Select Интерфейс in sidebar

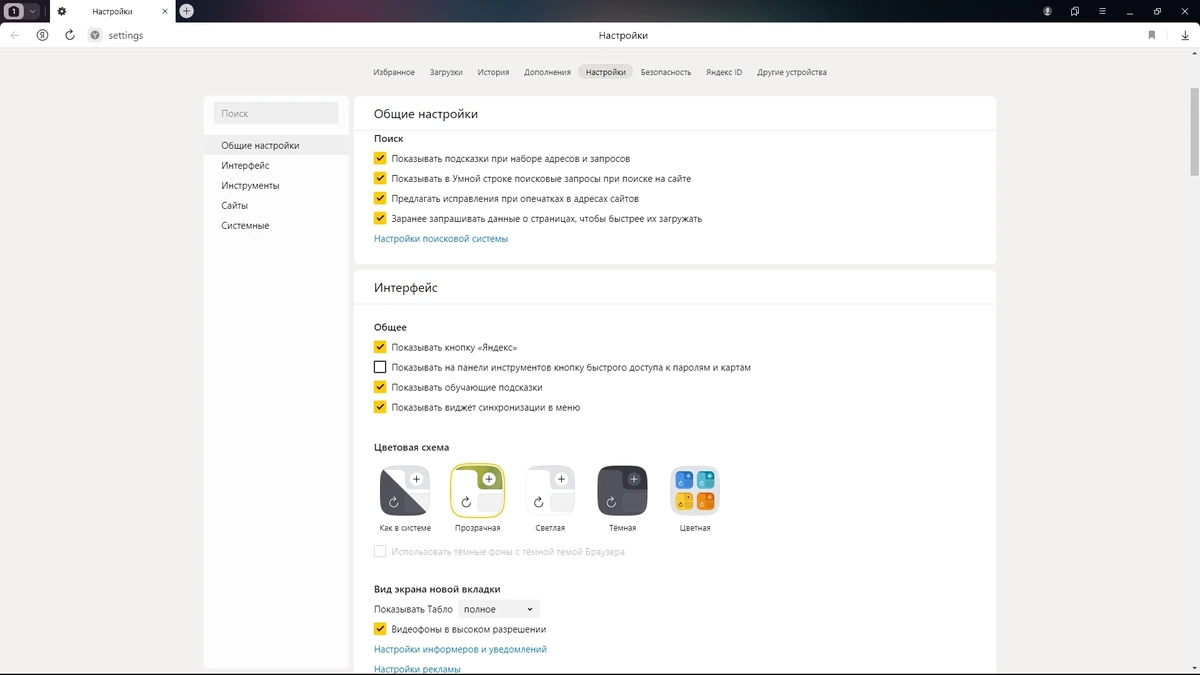276,166
